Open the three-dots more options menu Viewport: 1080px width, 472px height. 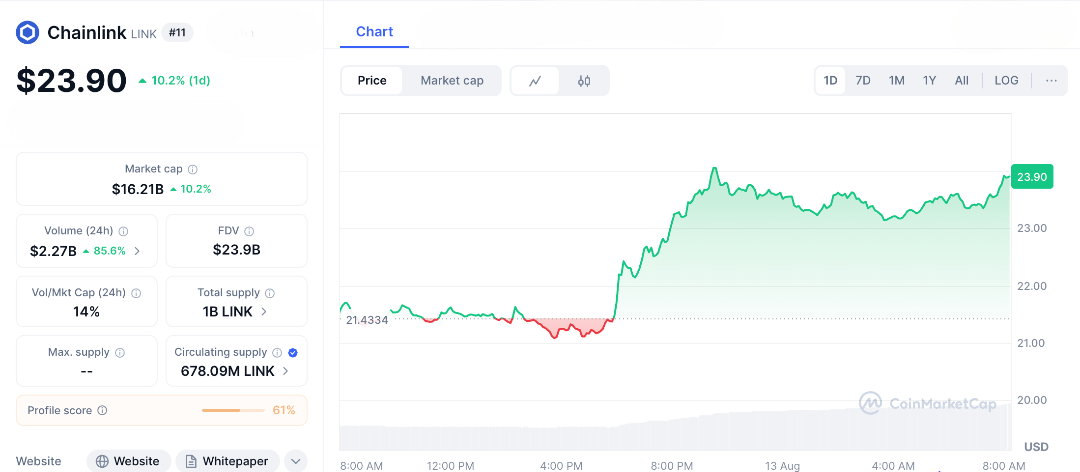1051,81
